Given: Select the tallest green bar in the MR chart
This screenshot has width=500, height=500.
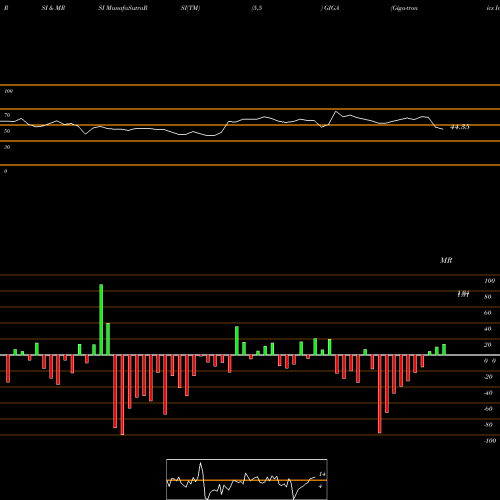Looking at the screenshot, I should click(x=101, y=319).
